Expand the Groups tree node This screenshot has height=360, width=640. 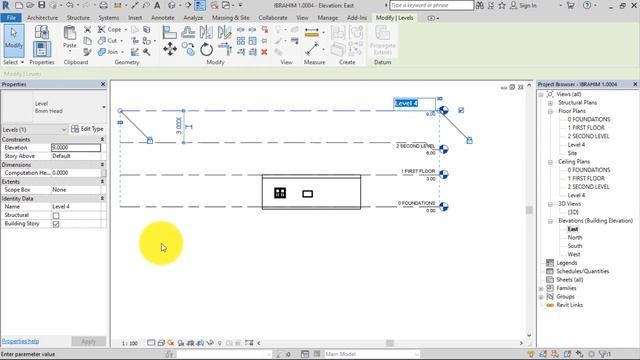point(541,297)
